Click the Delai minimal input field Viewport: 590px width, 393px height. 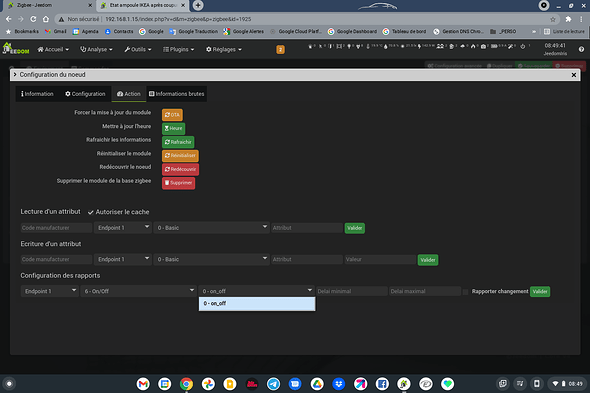point(352,291)
